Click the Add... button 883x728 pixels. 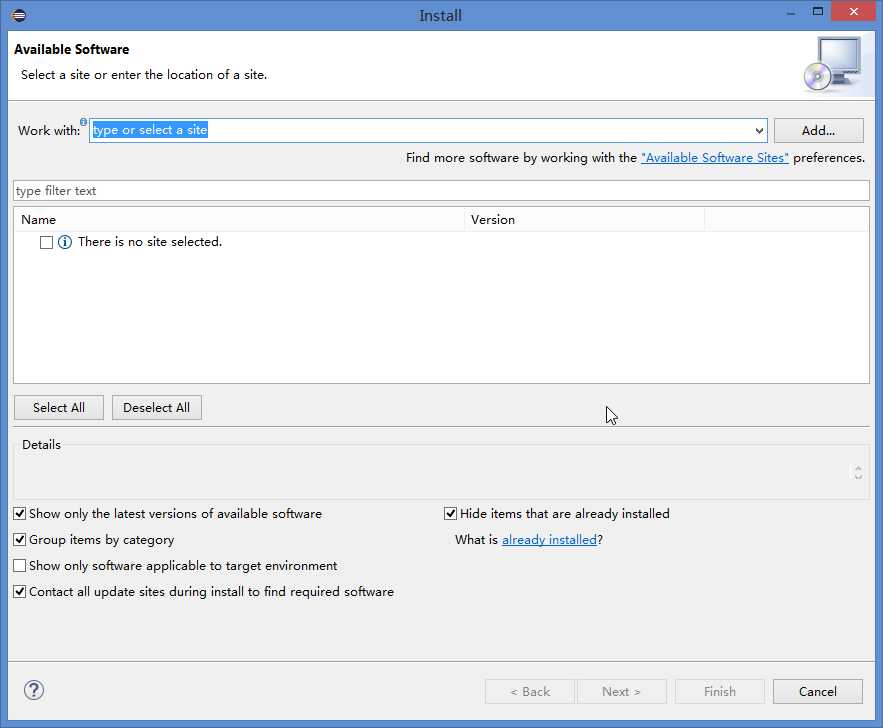point(818,131)
